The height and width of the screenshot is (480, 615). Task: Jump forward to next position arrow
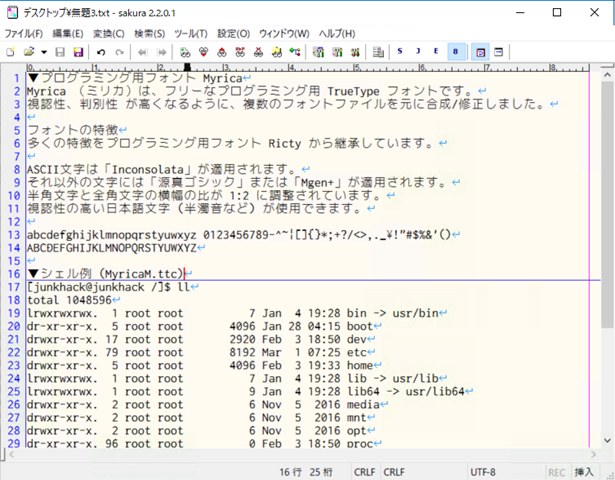click(x=161, y=52)
